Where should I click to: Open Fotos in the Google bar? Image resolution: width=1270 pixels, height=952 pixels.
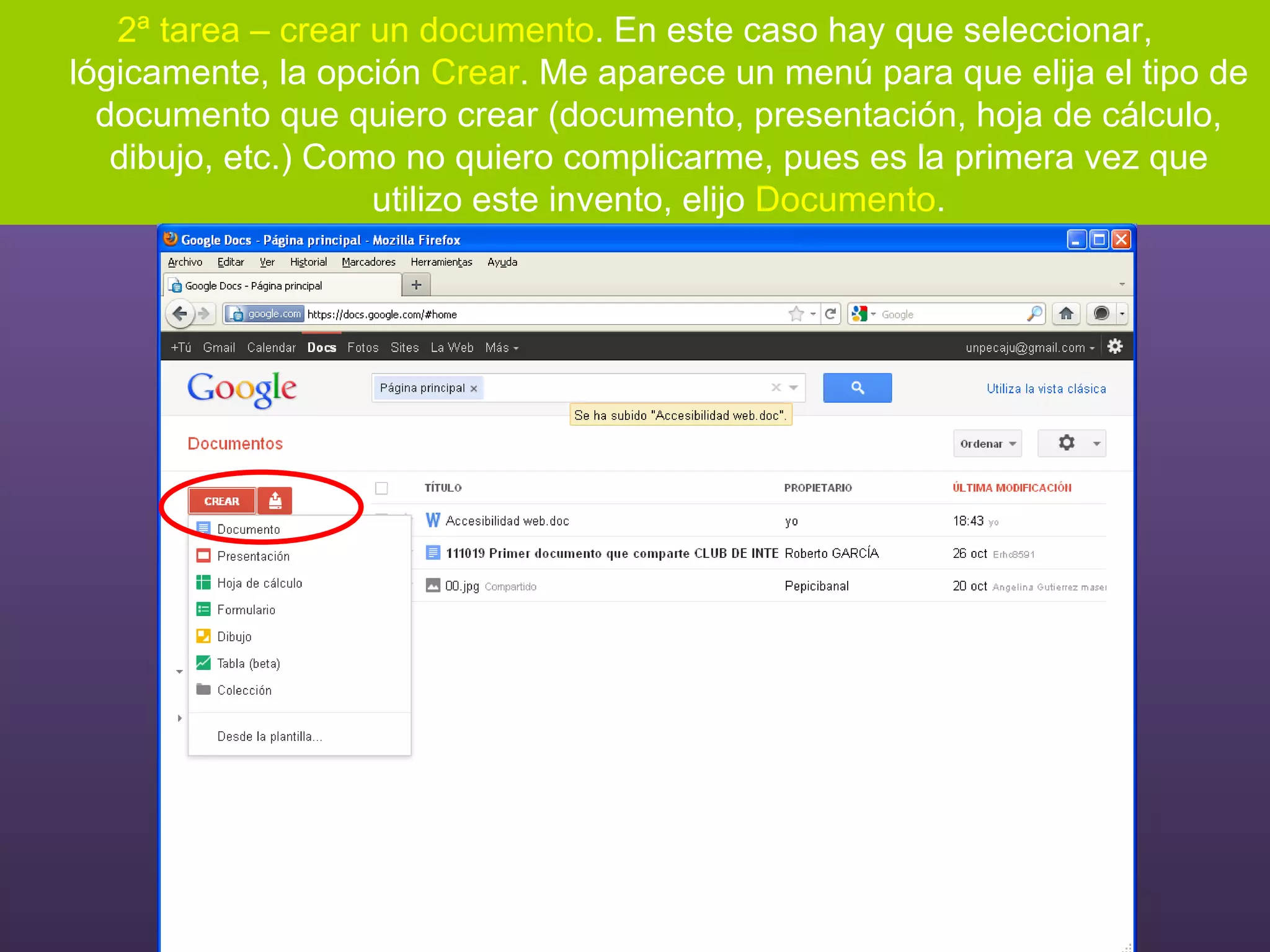363,348
